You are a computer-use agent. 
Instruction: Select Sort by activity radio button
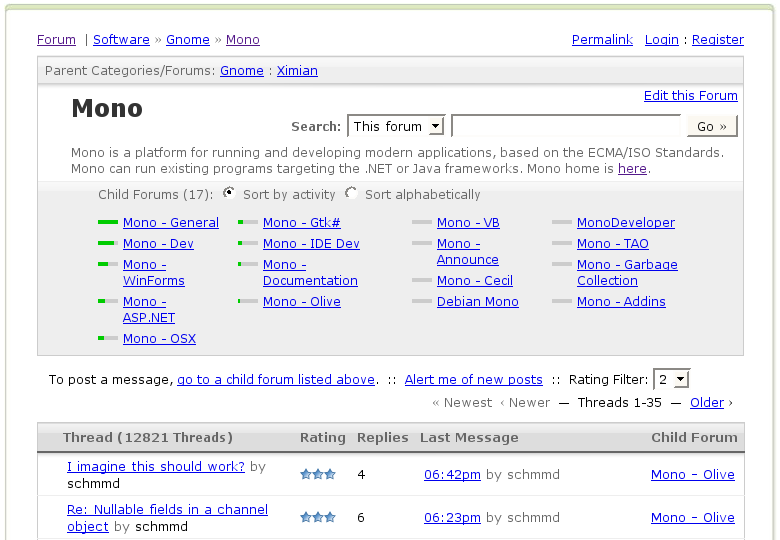tap(229, 193)
